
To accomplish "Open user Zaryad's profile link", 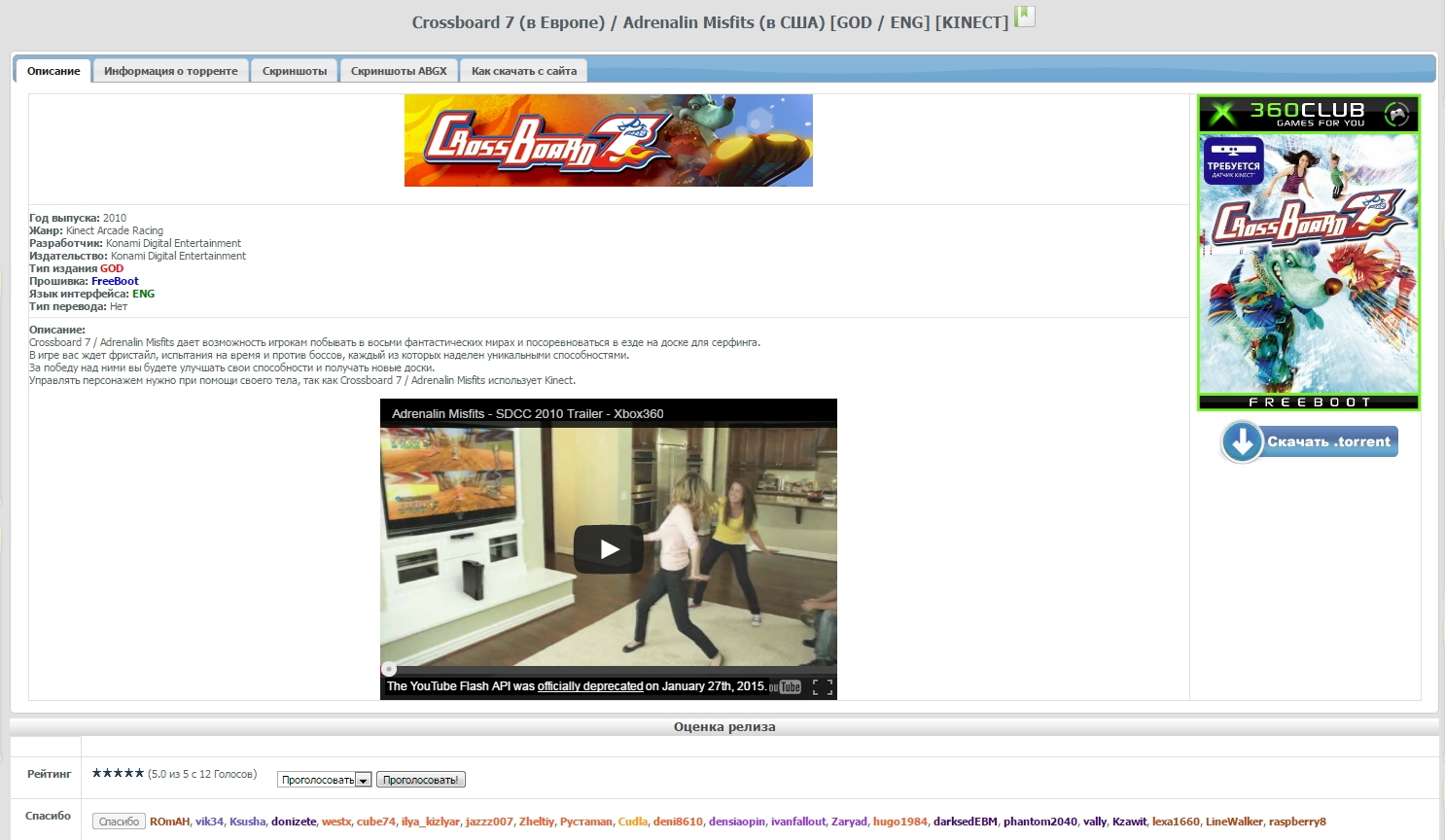I will pos(849,822).
